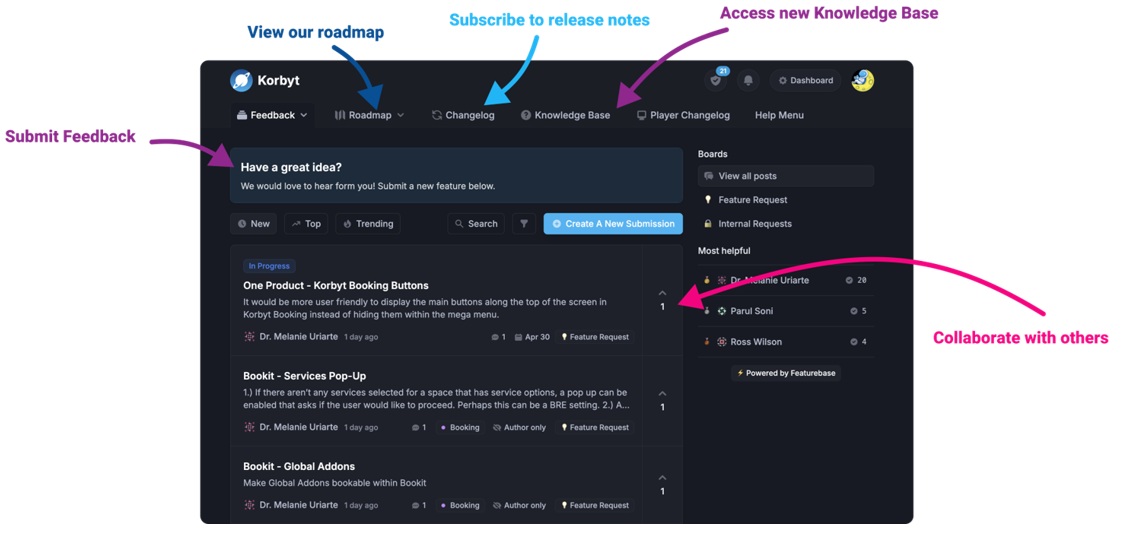Image resolution: width=1127 pixels, height=540 pixels.
Task: Click the Korbyt logo icon
Action: (x=241, y=81)
